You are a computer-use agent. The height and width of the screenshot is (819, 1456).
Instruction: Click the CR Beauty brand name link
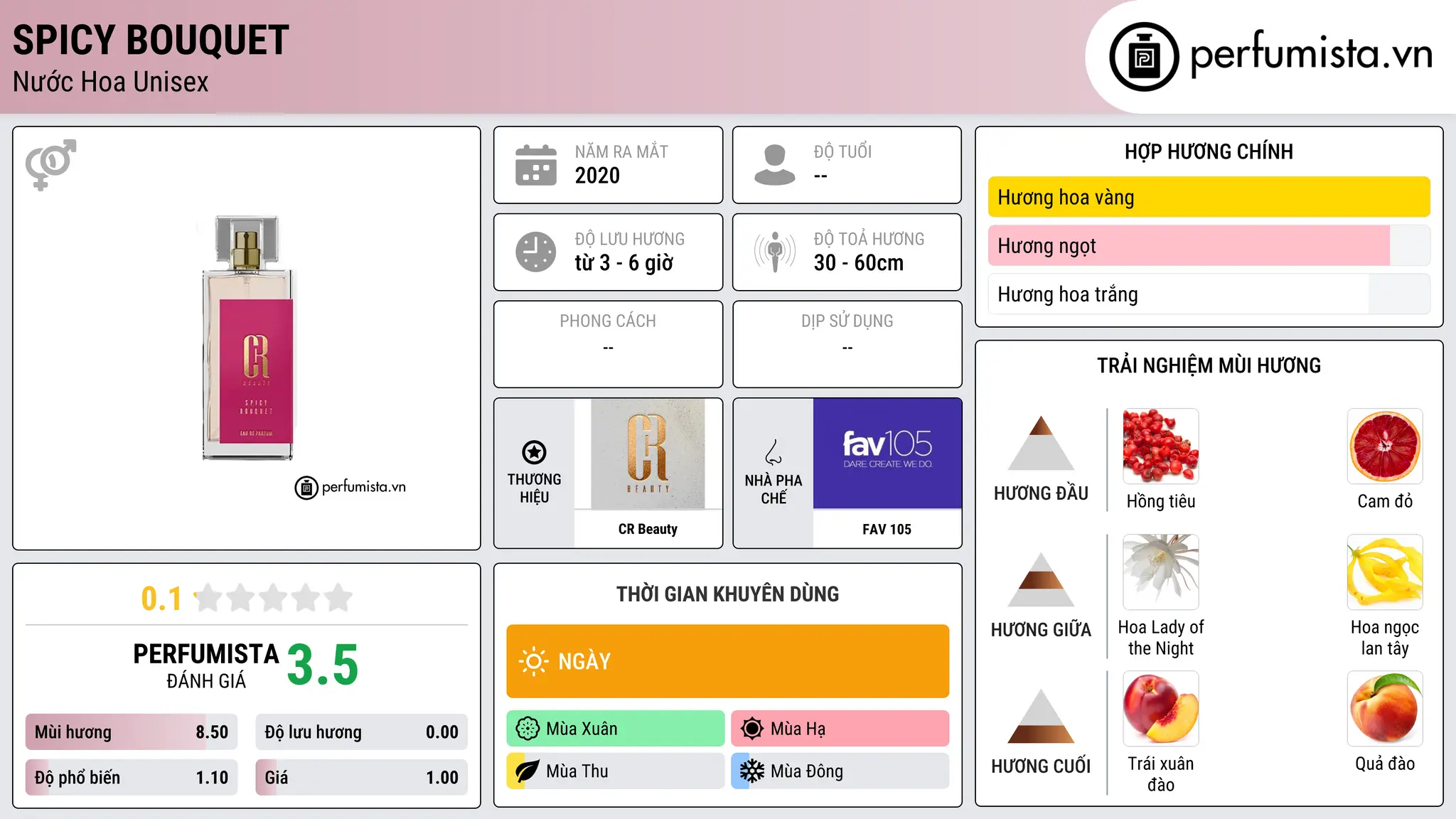(x=648, y=529)
